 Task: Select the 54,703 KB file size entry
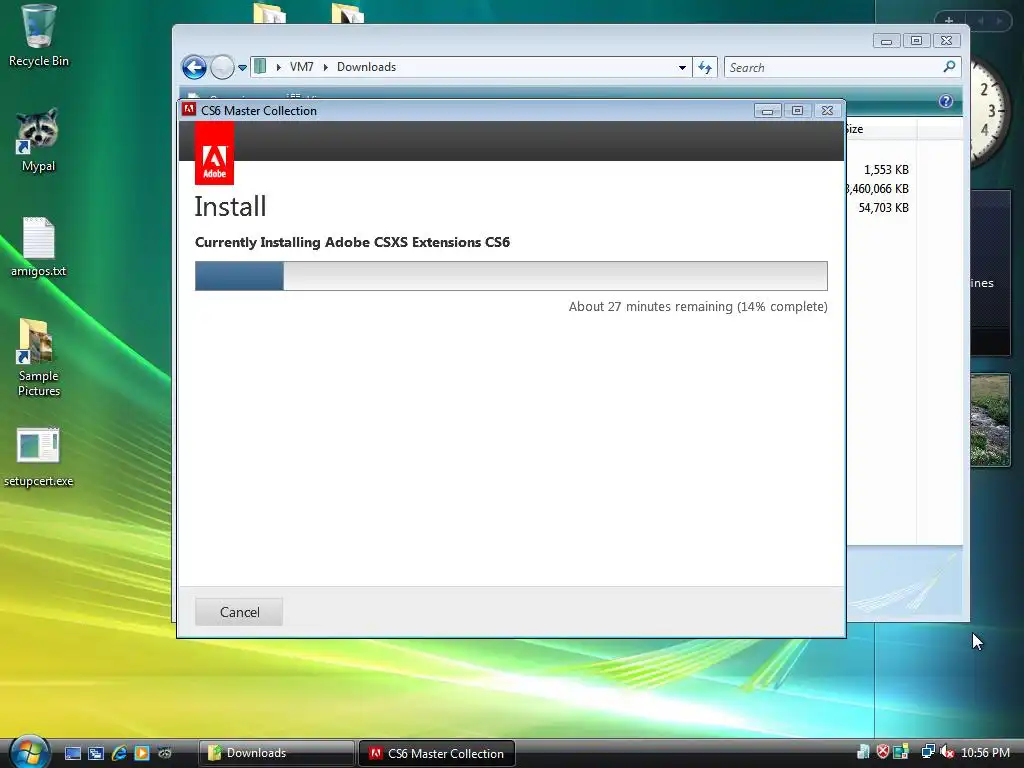tap(883, 208)
